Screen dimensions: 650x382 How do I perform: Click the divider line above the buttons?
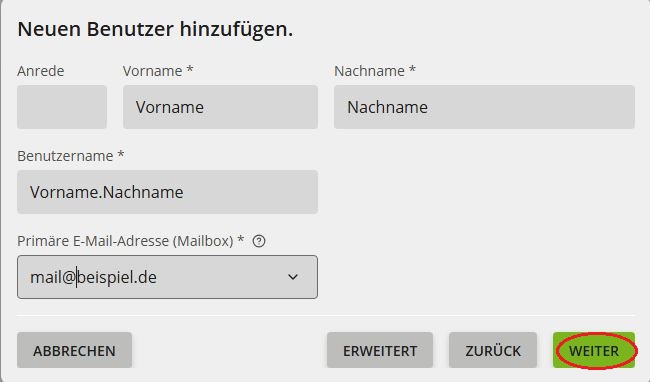[326, 315]
